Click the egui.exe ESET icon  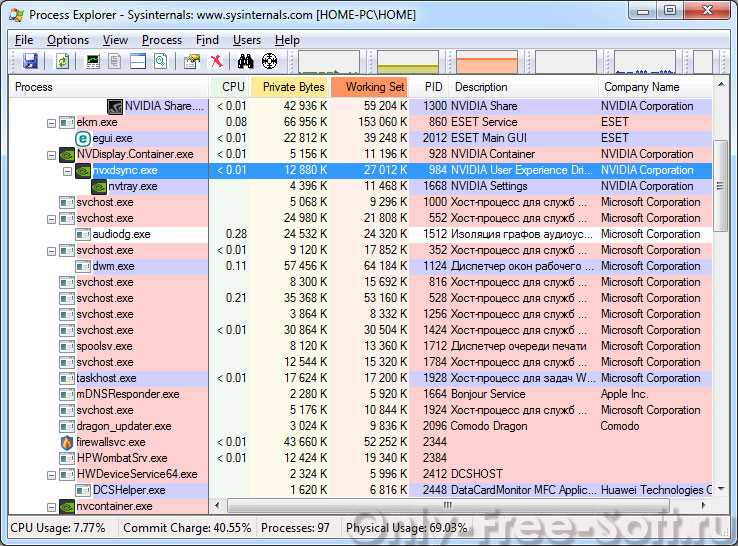click(x=82, y=138)
